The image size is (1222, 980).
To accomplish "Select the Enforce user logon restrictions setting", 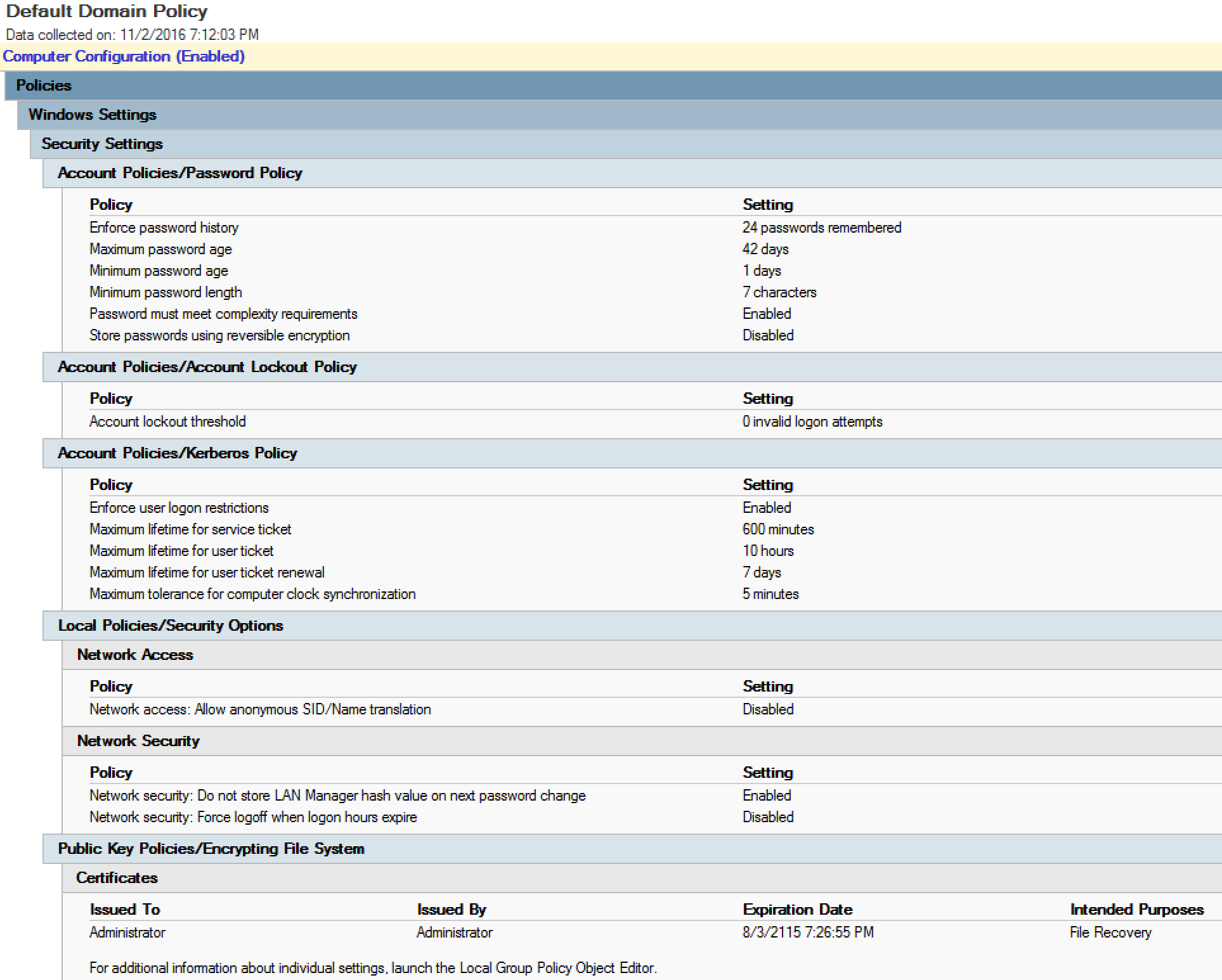I will (767, 507).
